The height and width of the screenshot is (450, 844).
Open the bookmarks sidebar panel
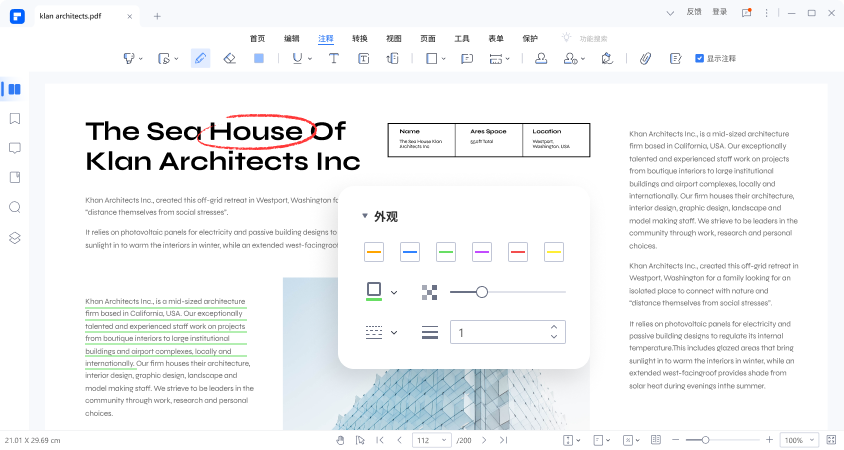15,118
